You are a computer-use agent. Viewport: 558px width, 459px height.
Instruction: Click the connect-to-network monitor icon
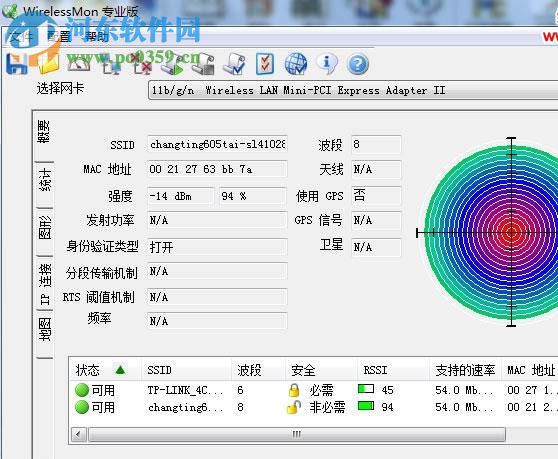click(111, 64)
